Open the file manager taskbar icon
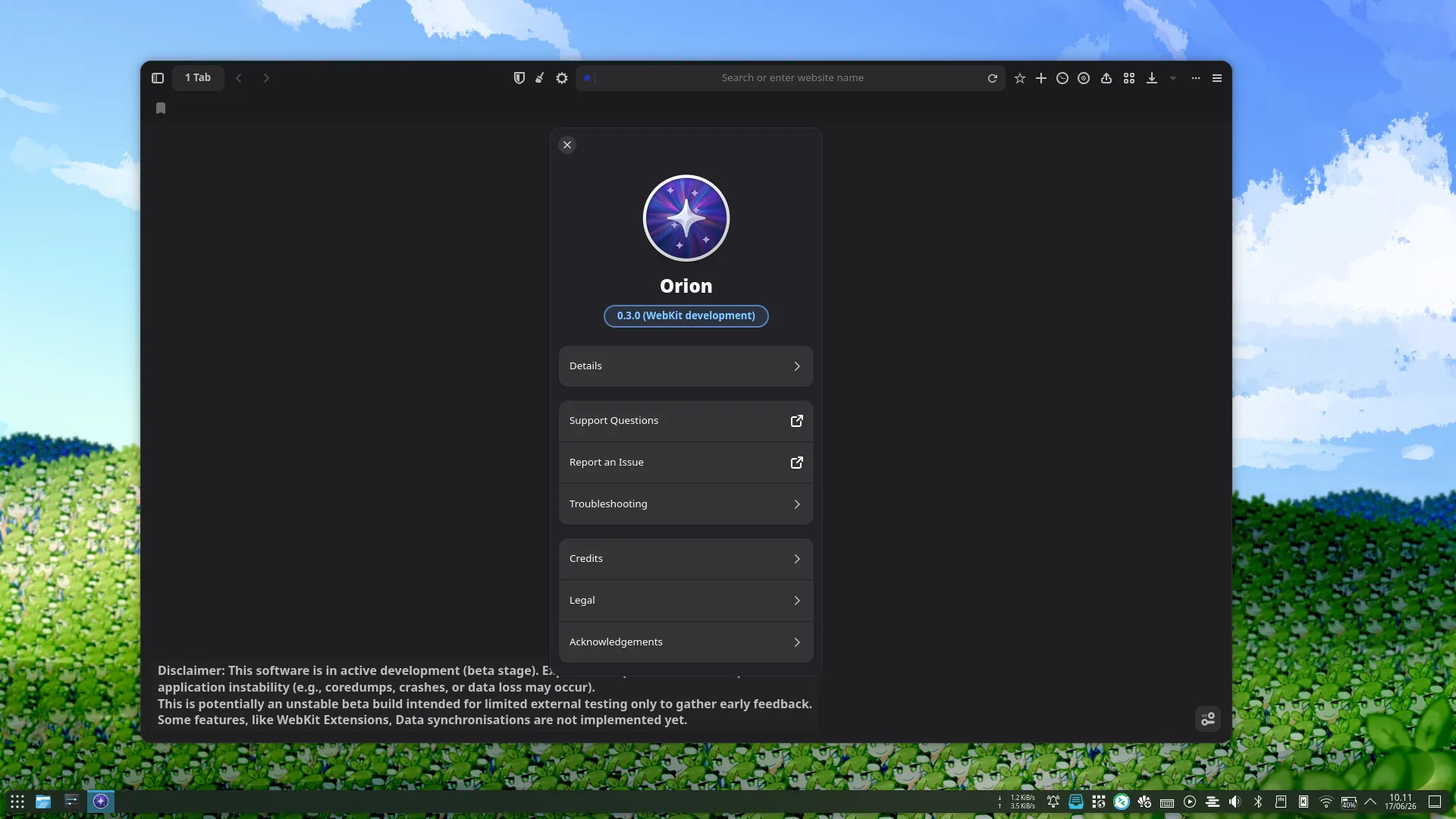The width and height of the screenshot is (1456, 819). 43,802
